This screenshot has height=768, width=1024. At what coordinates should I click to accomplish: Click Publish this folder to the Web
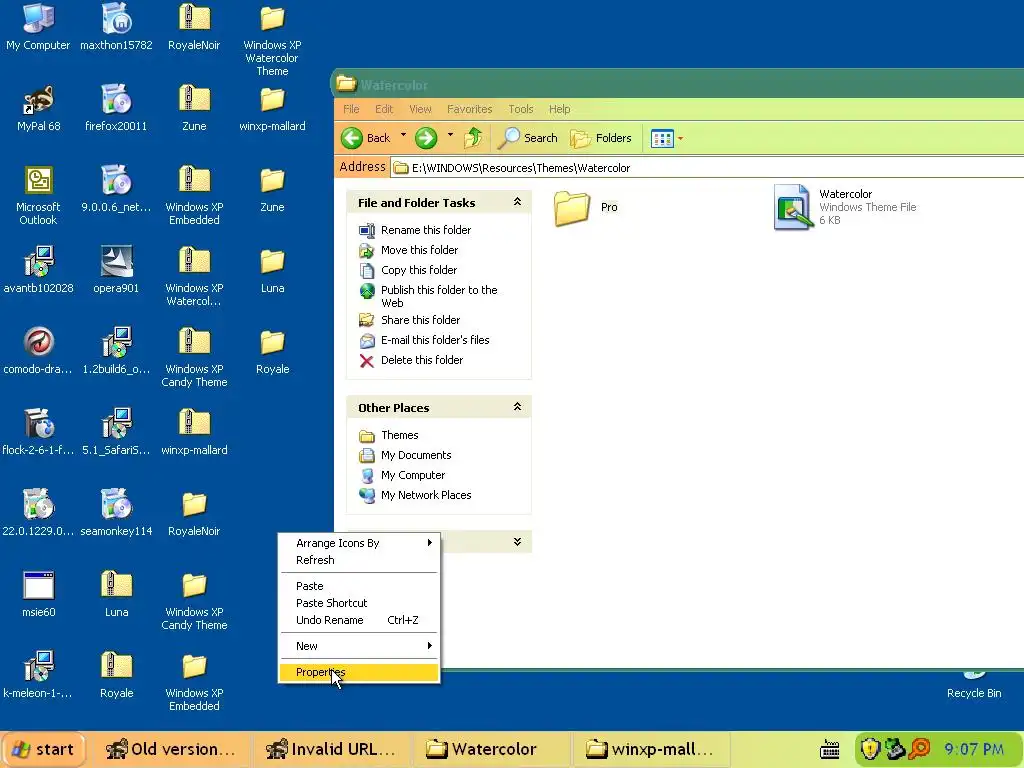tap(439, 296)
